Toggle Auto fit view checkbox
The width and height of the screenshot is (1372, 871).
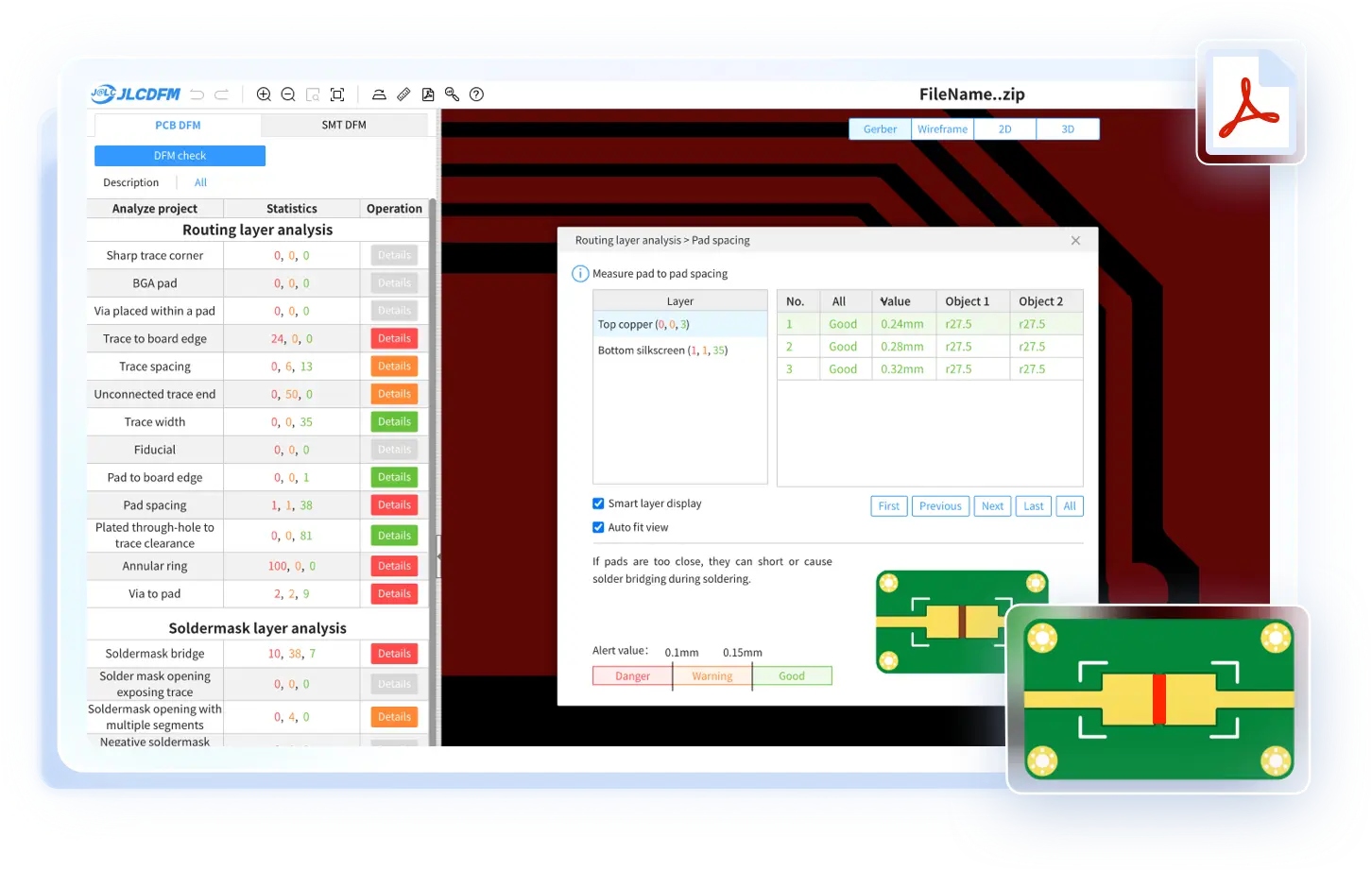coord(598,527)
